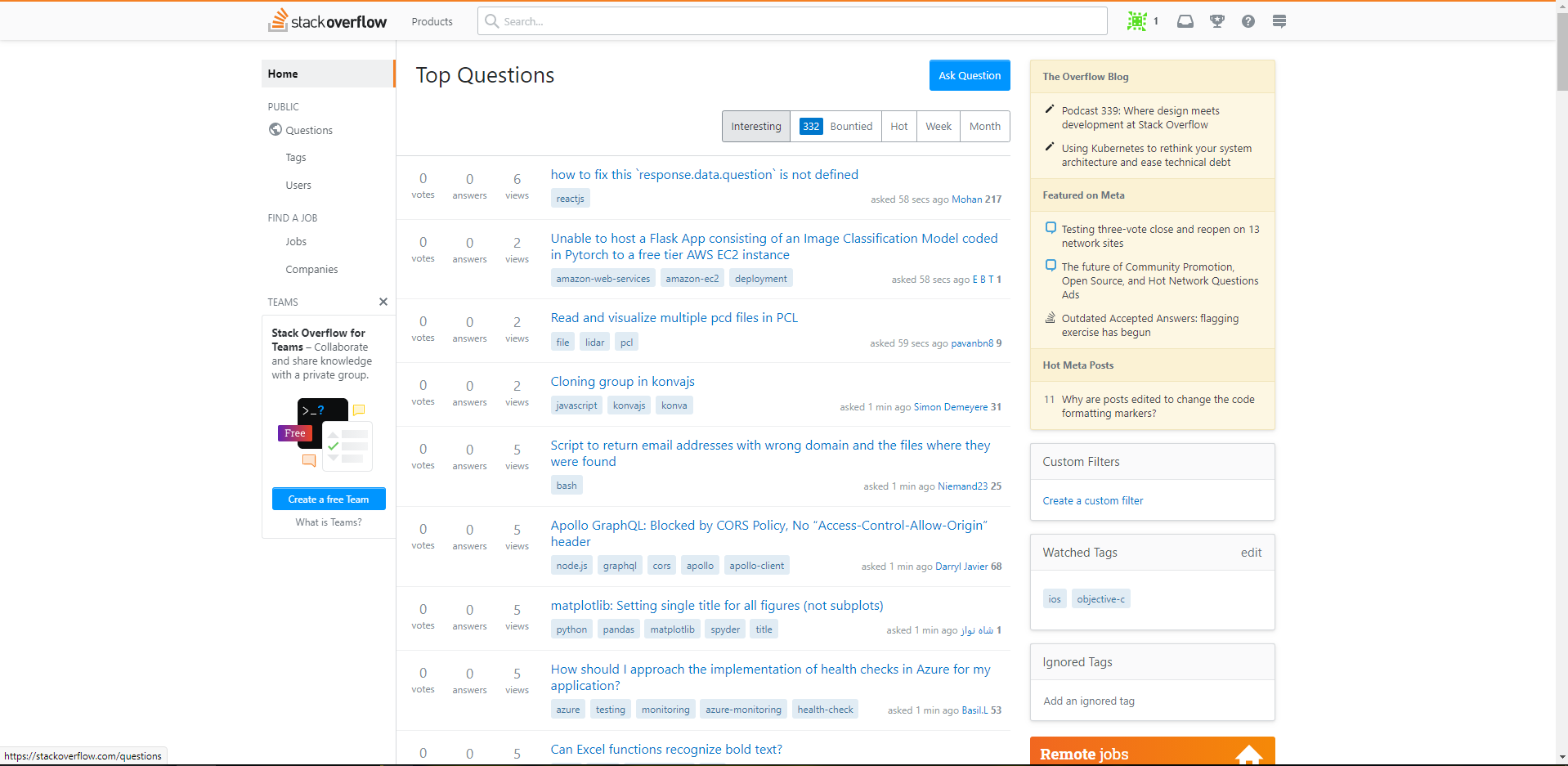
Task: Open the Products menu
Action: pos(432,21)
